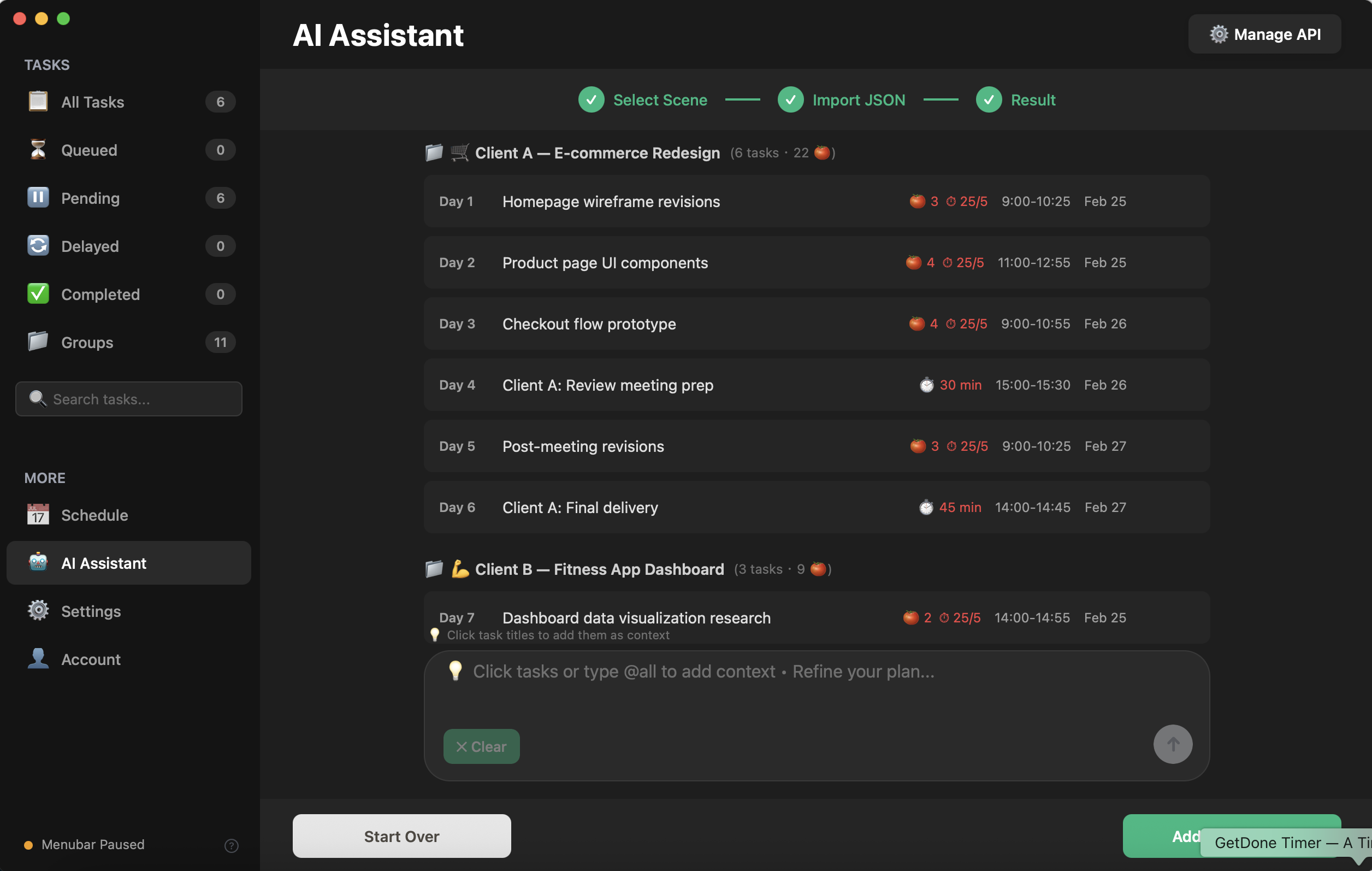The width and height of the screenshot is (1372, 871).
Task: Click the Queued hourglass icon
Action: click(38, 149)
